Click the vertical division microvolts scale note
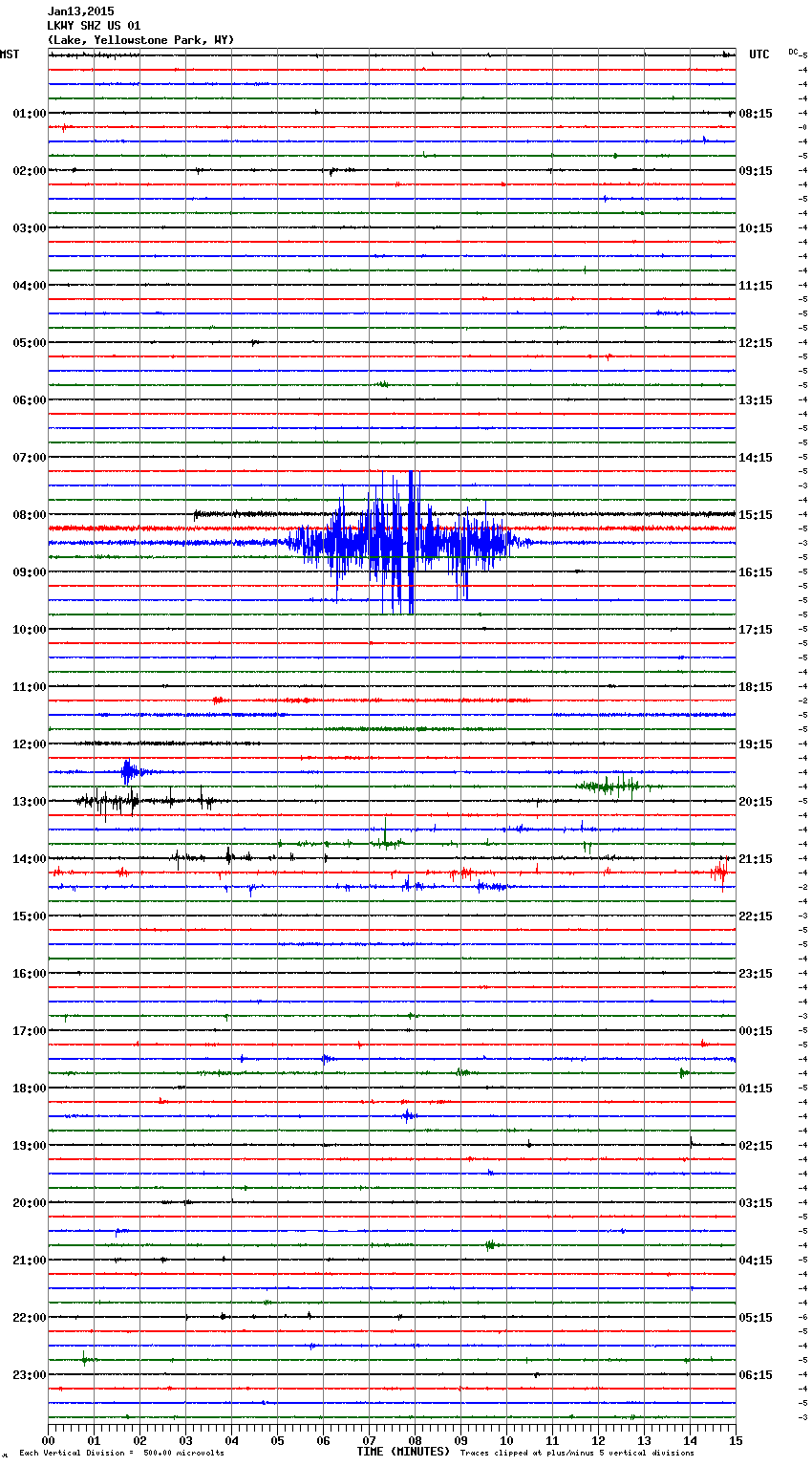 point(121,1454)
